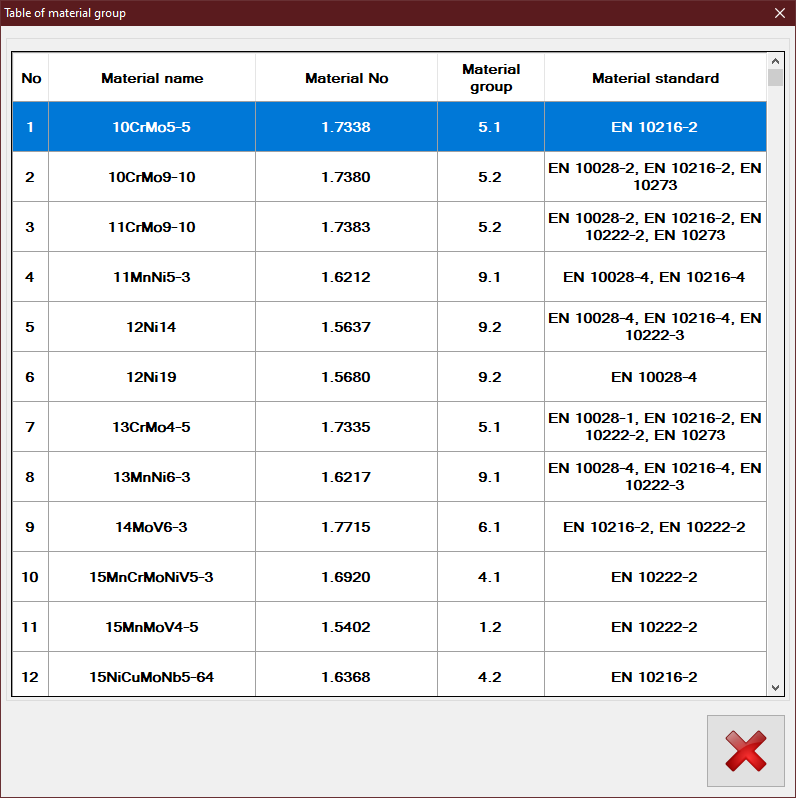Screen dimensions: 796x798
Task: Select the 10CrMo9-10 material row
Action: coord(152,177)
